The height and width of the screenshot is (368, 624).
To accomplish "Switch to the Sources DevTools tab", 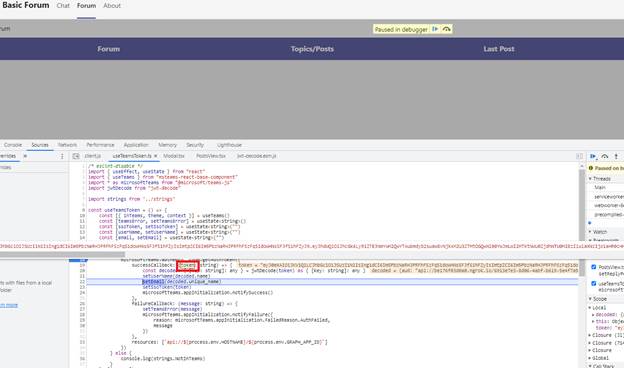I will pyautogui.click(x=40, y=145).
